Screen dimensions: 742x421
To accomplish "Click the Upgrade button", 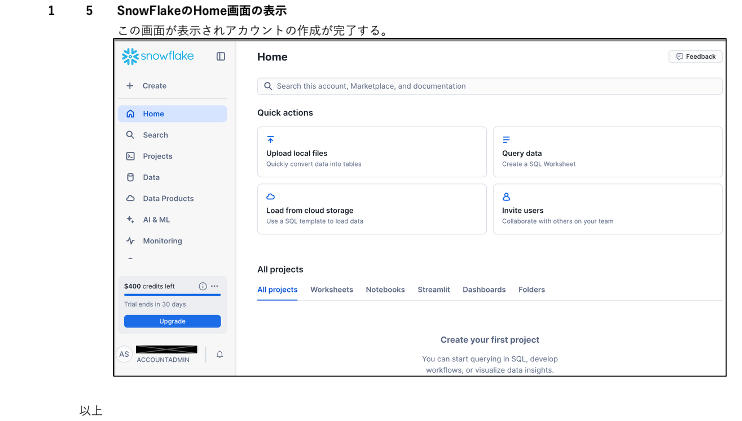I will 172,321.
